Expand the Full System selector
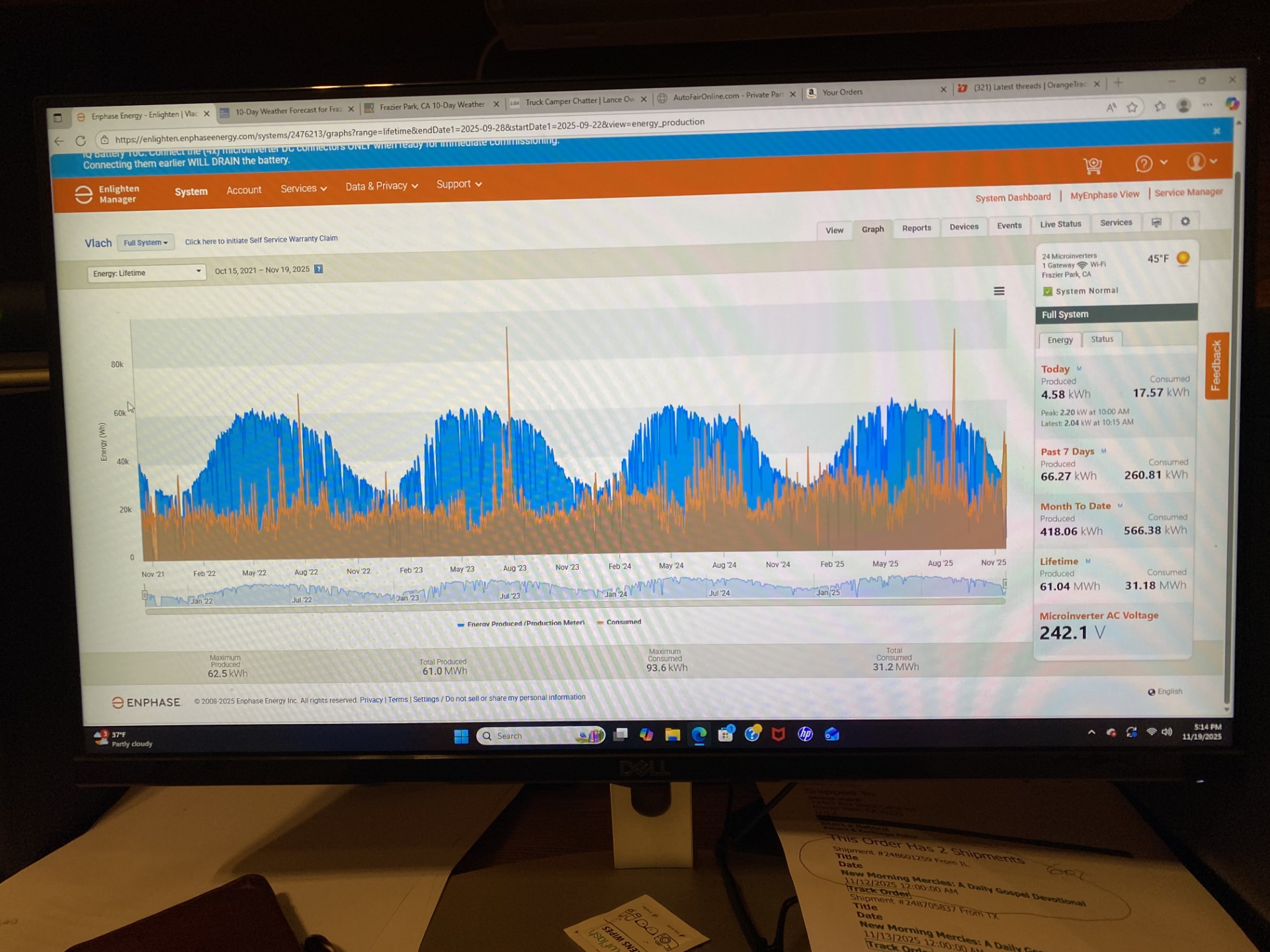Image resolution: width=1270 pixels, height=952 pixels. 146,243
